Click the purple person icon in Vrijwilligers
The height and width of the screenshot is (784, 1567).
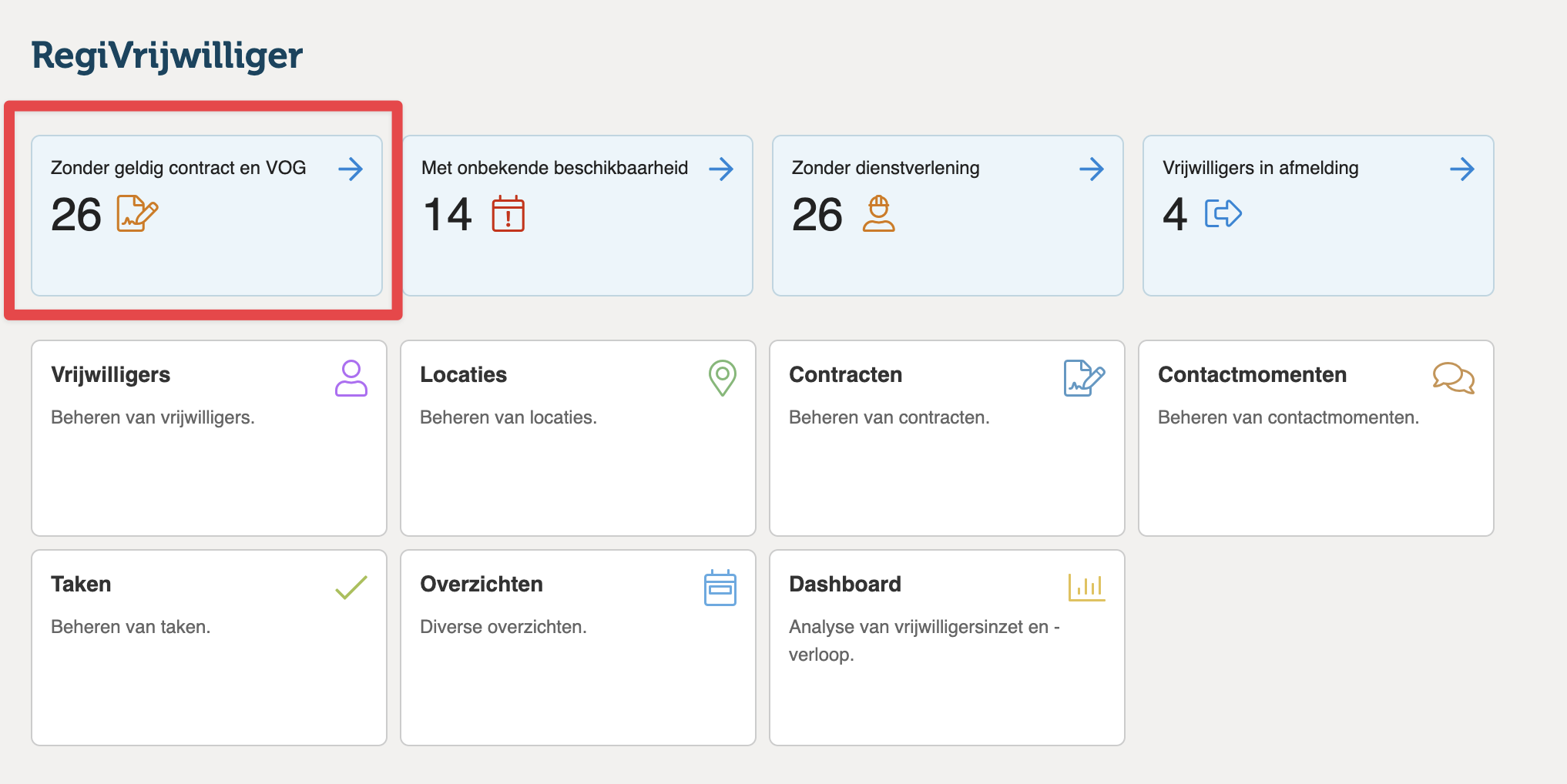(351, 378)
